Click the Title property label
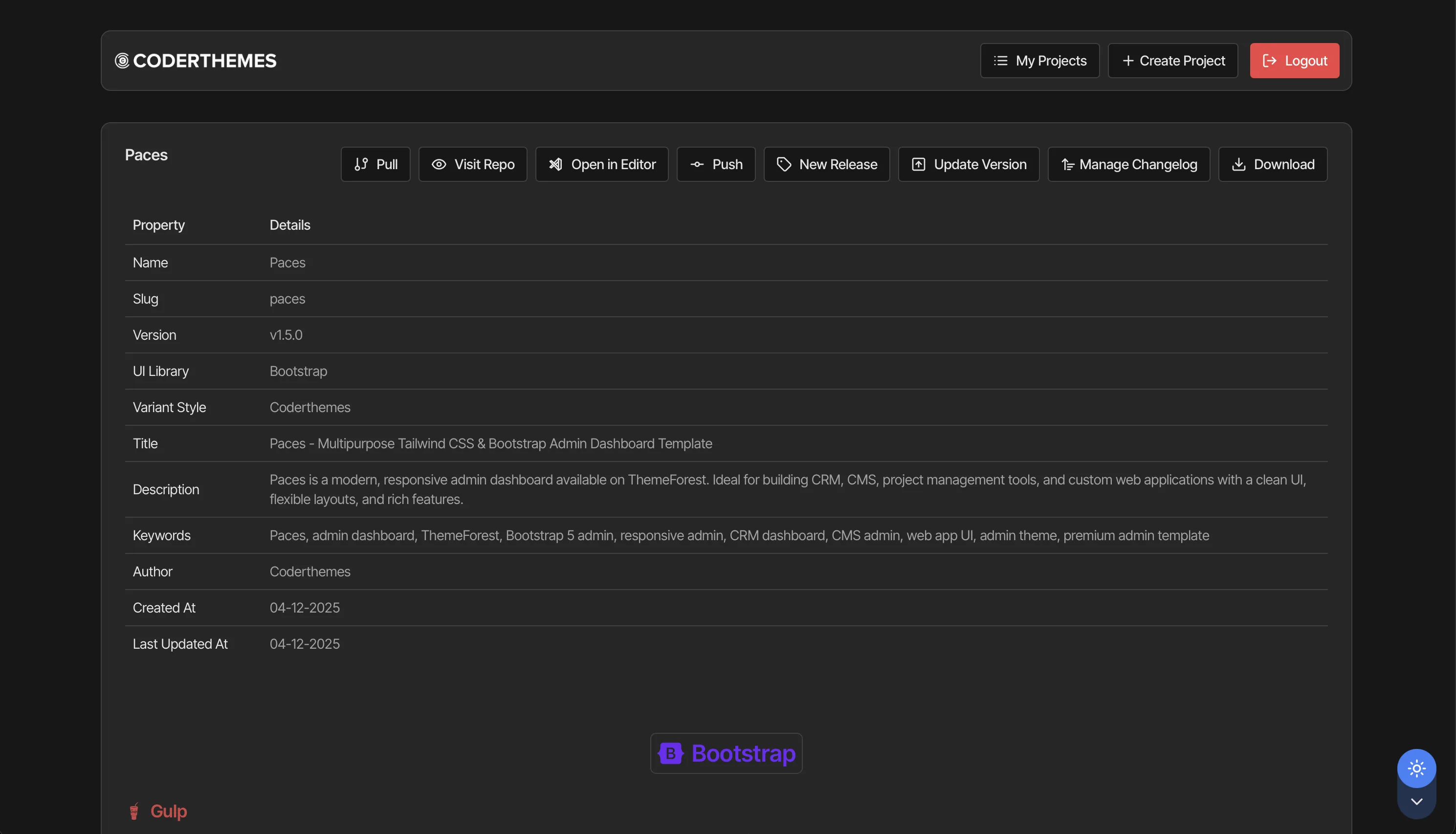Viewport: 1456px width, 834px height. tap(145, 443)
